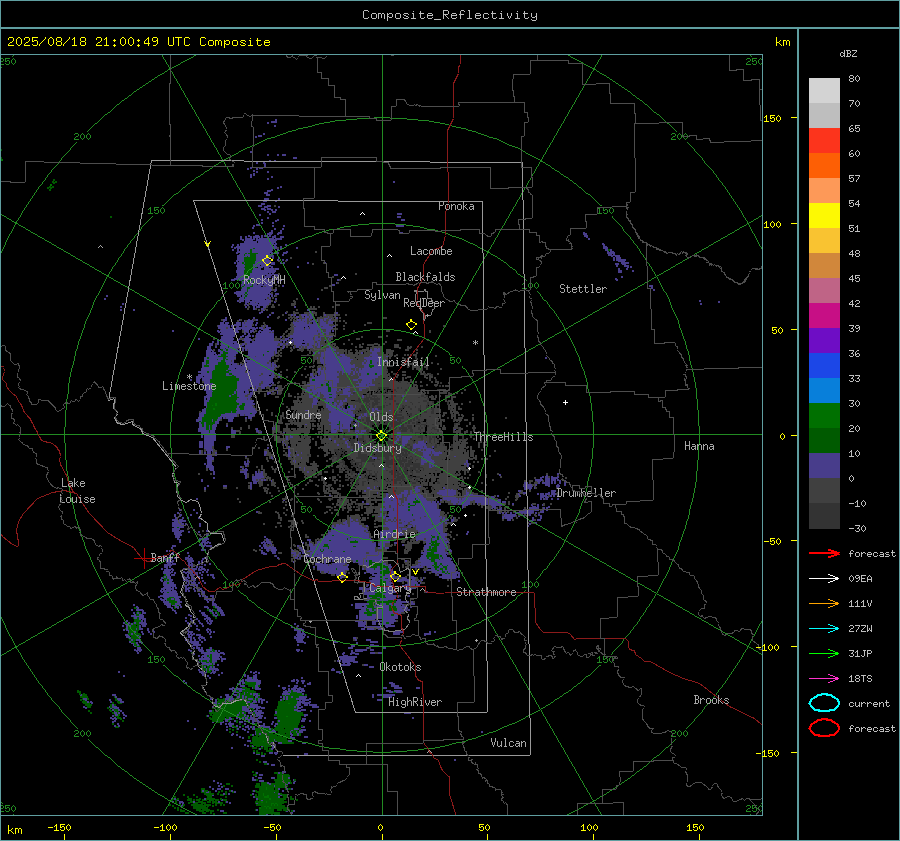Click the Innisfail city label
The height and width of the screenshot is (841, 900).
[403, 362]
